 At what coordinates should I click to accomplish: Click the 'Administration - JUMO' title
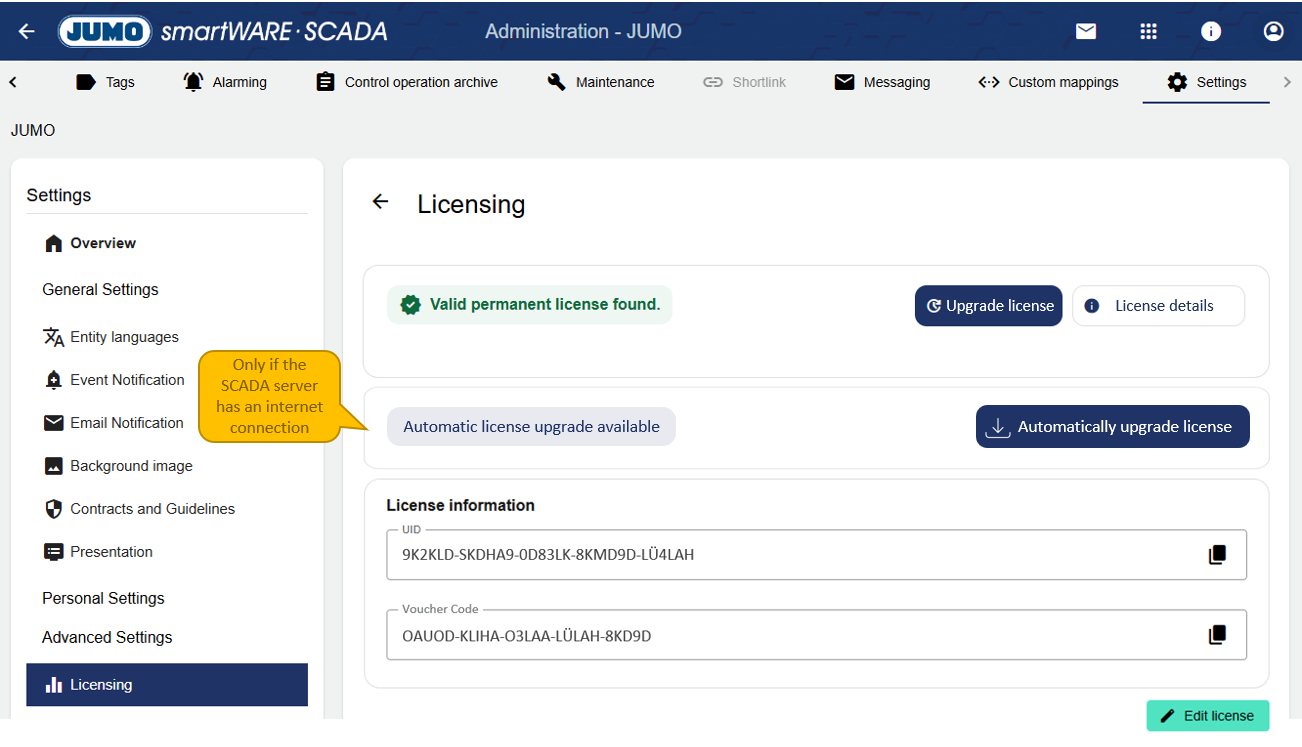pyautogui.click(x=584, y=31)
